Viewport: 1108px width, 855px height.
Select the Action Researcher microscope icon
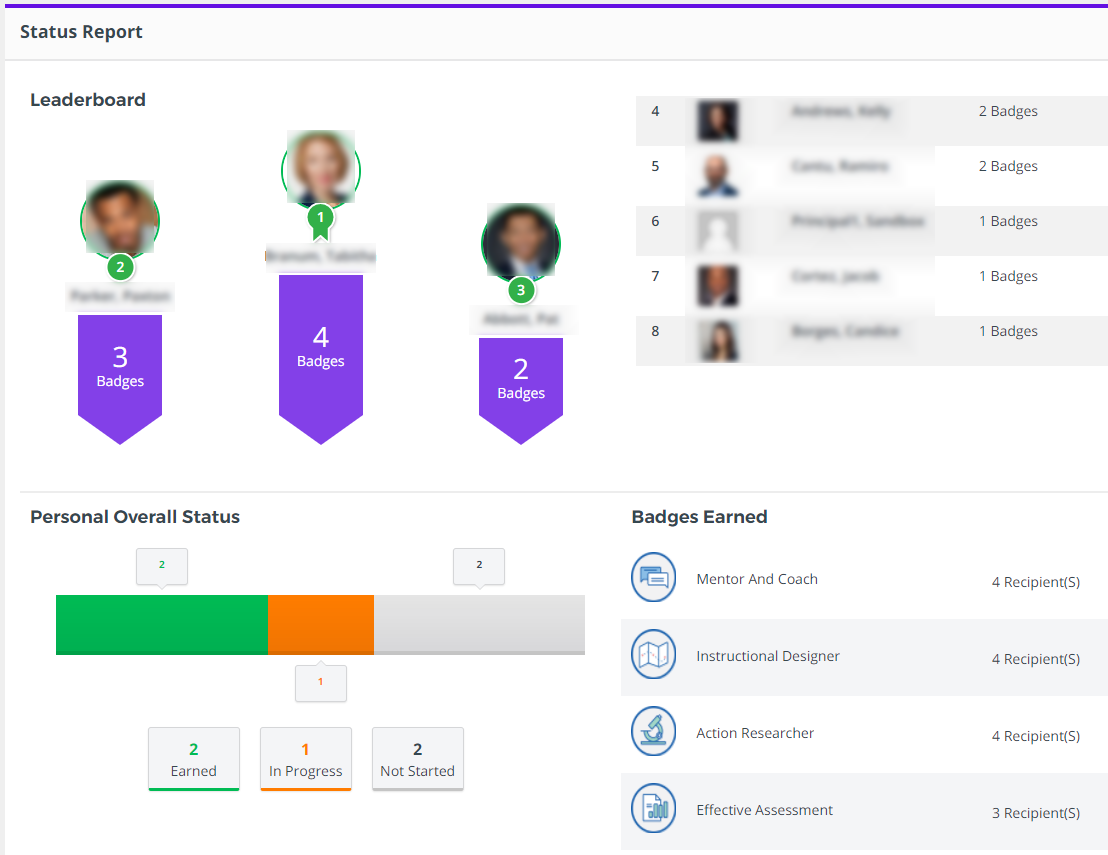654,732
